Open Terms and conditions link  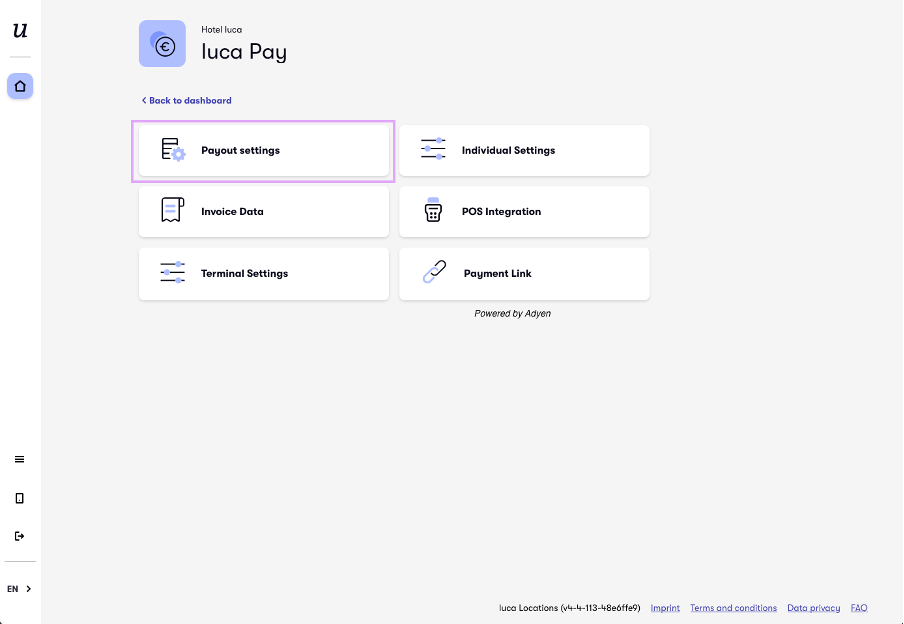coord(733,608)
